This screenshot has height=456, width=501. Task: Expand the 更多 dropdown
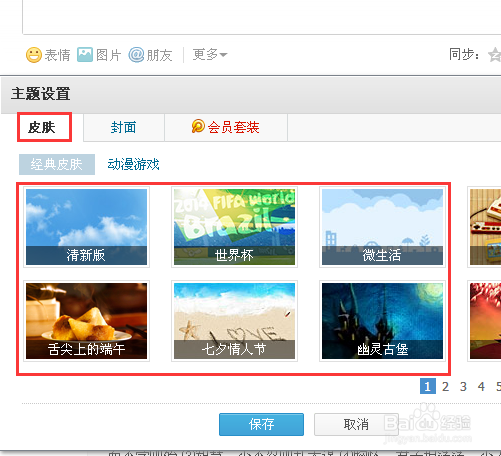(210, 54)
